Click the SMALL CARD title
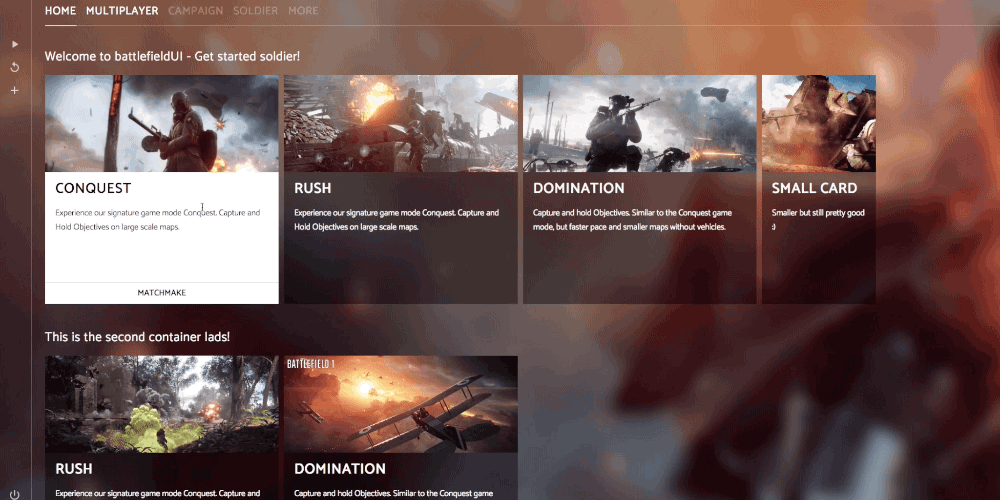The height and width of the screenshot is (500, 1000). [x=814, y=188]
